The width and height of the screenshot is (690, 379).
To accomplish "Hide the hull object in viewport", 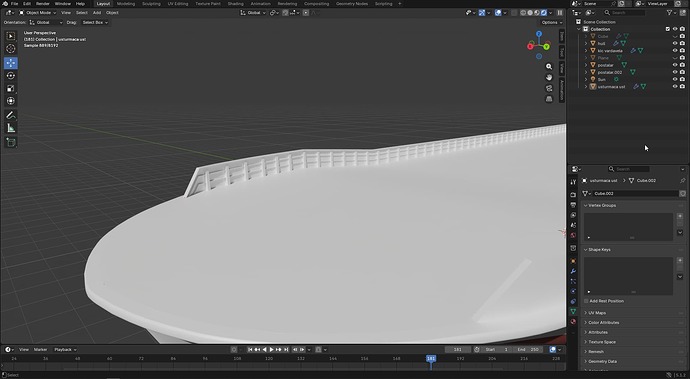I will 675,44.
